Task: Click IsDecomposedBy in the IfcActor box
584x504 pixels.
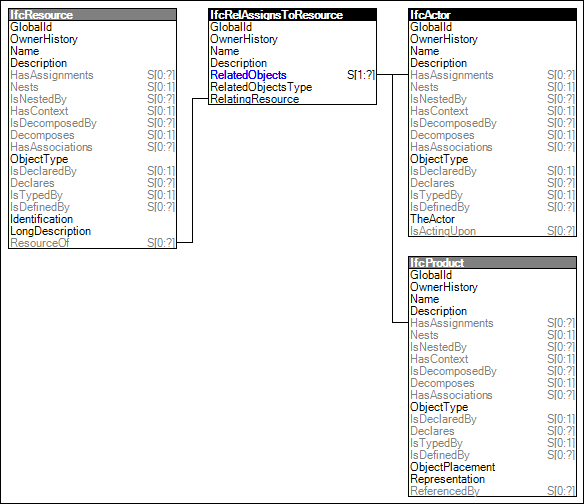Action: pyautogui.click(x=454, y=123)
